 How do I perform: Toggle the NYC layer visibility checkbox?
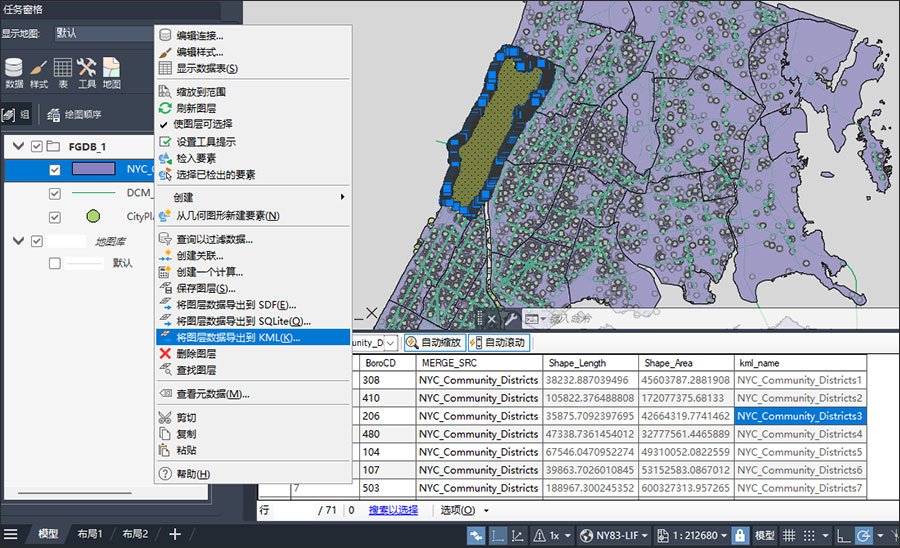55,170
